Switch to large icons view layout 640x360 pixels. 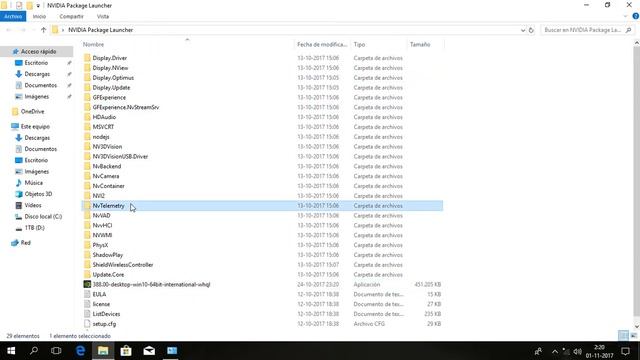coord(633,336)
